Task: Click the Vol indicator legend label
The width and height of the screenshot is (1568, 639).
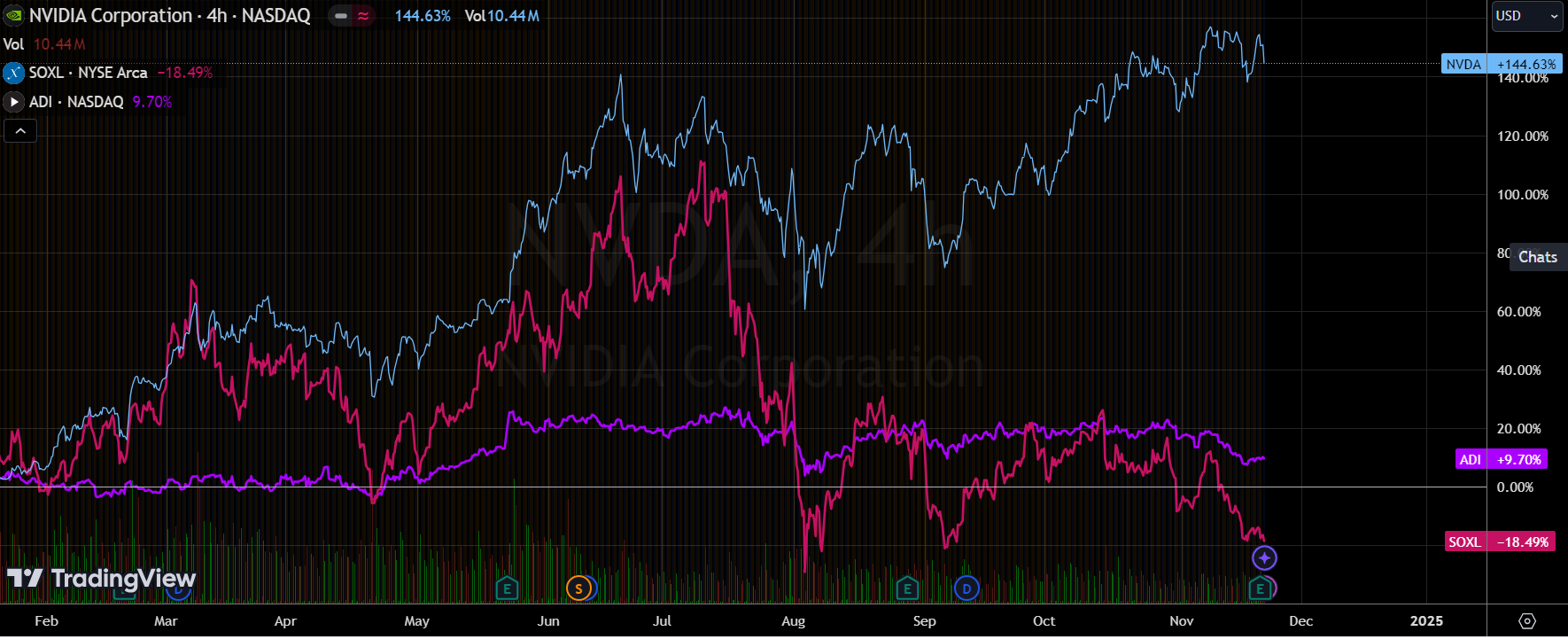Action: tap(13, 44)
